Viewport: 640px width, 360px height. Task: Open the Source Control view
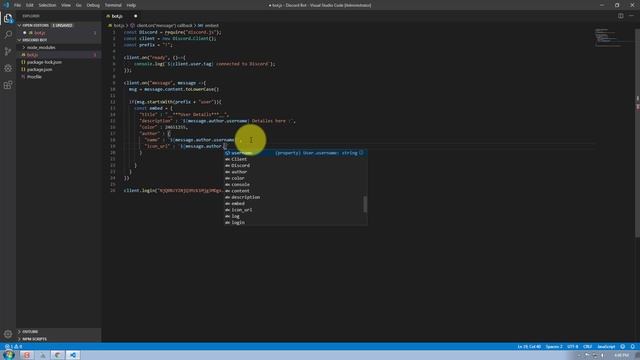coord(8,51)
